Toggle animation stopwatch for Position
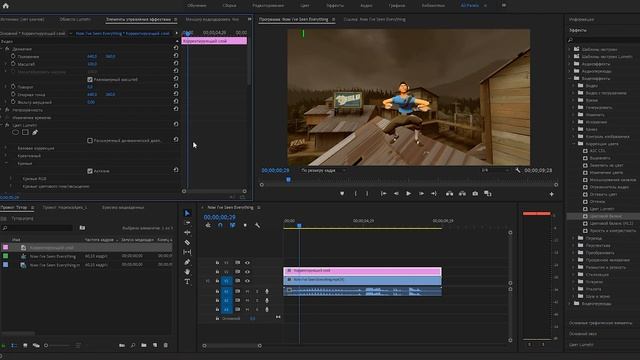 tap(13, 56)
